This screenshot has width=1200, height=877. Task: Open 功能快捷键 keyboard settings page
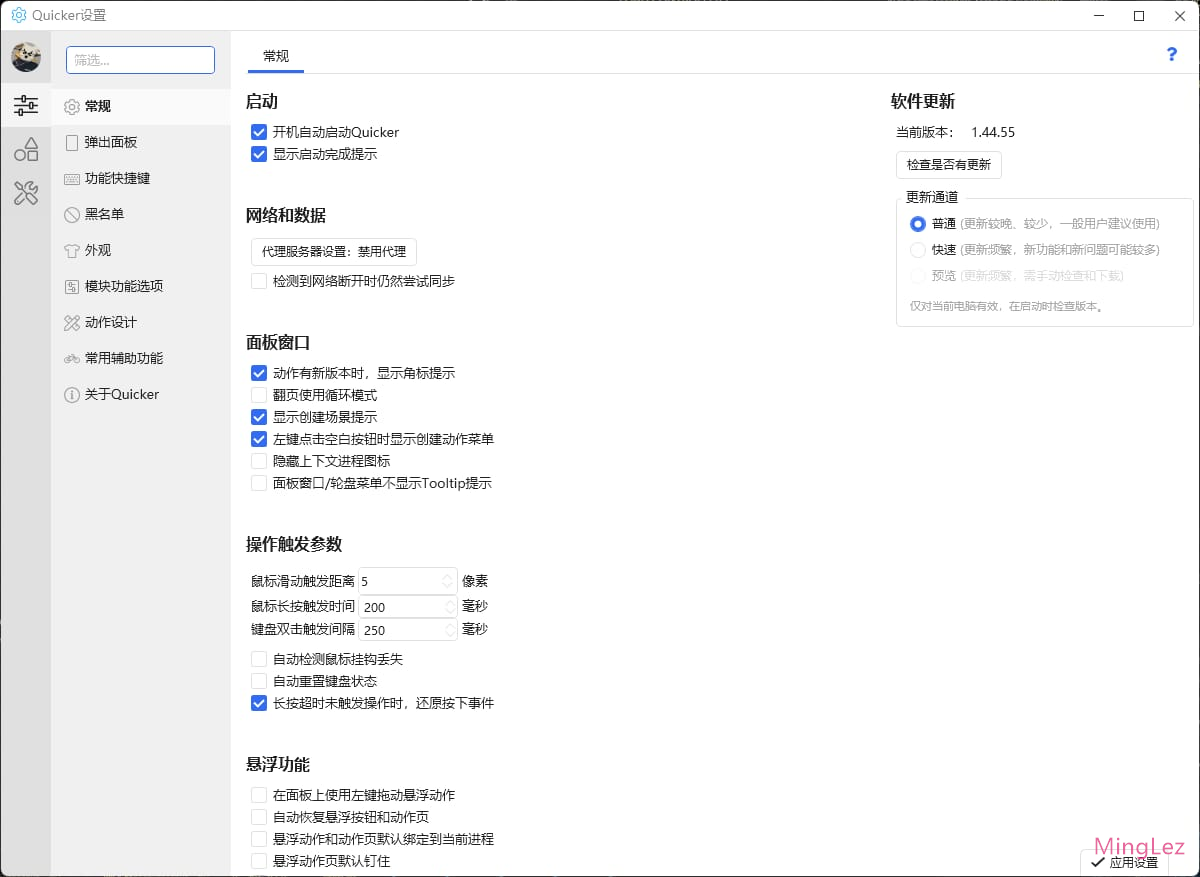[117, 178]
